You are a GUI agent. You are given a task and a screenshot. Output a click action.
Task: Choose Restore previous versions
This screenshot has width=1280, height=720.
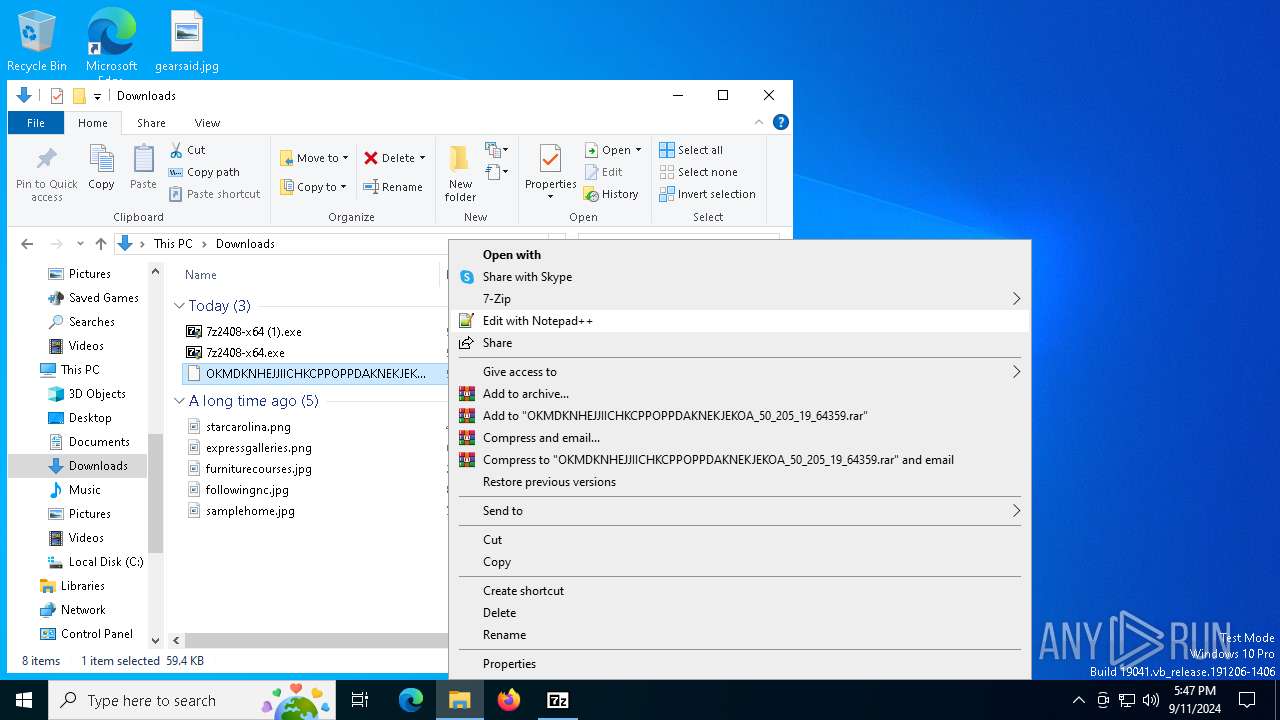point(740,482)
